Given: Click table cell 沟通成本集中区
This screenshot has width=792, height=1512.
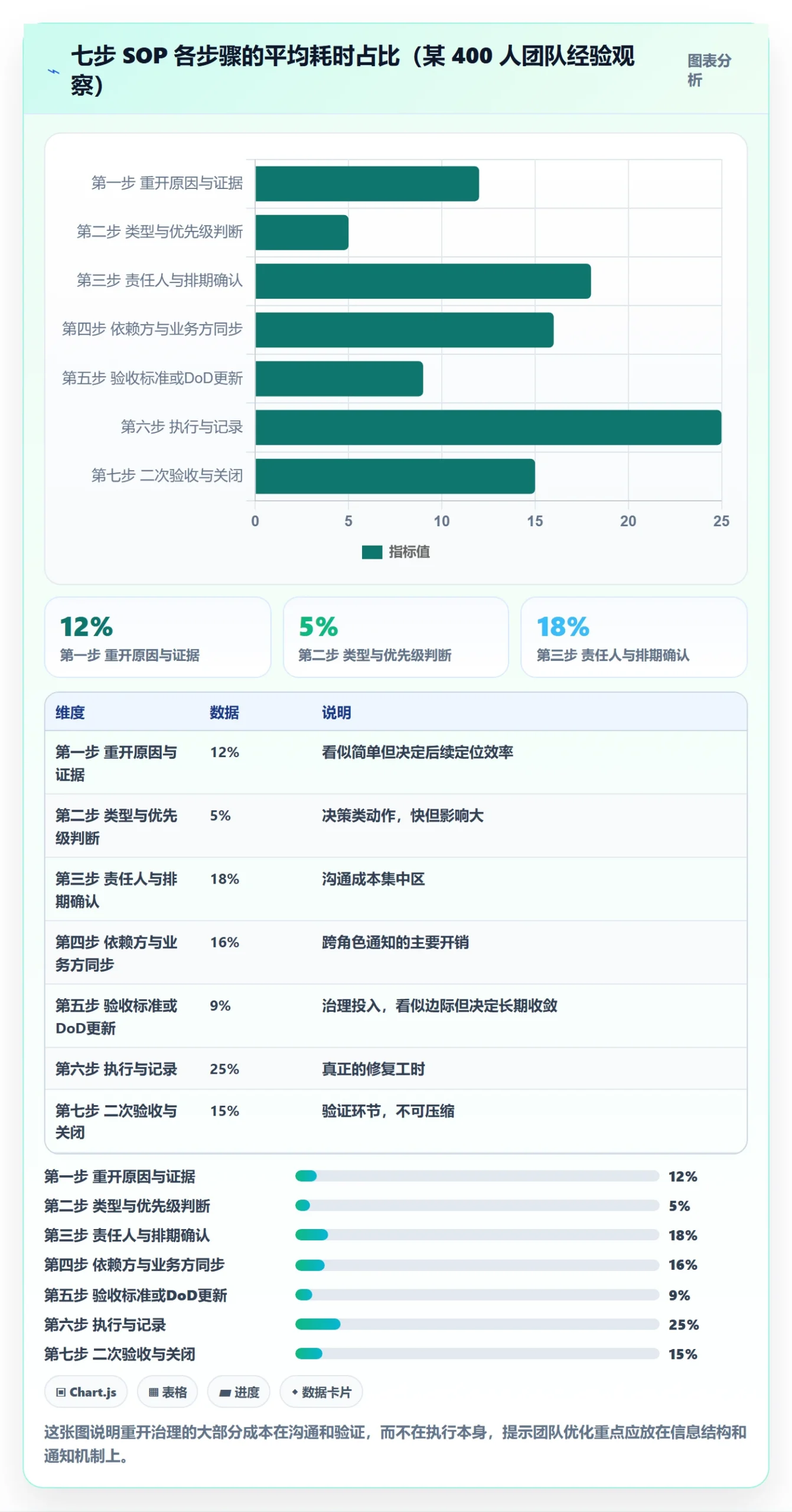Looking at the screenshot, I should point(373,879).
